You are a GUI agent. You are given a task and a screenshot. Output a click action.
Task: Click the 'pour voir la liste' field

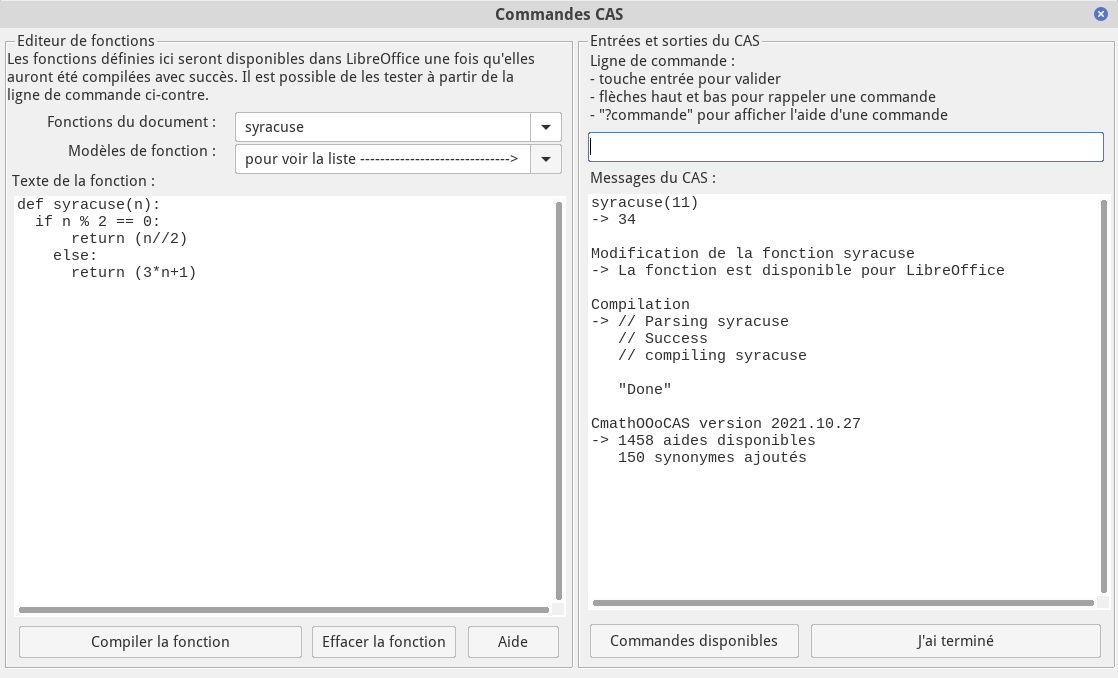pos(382,159)
